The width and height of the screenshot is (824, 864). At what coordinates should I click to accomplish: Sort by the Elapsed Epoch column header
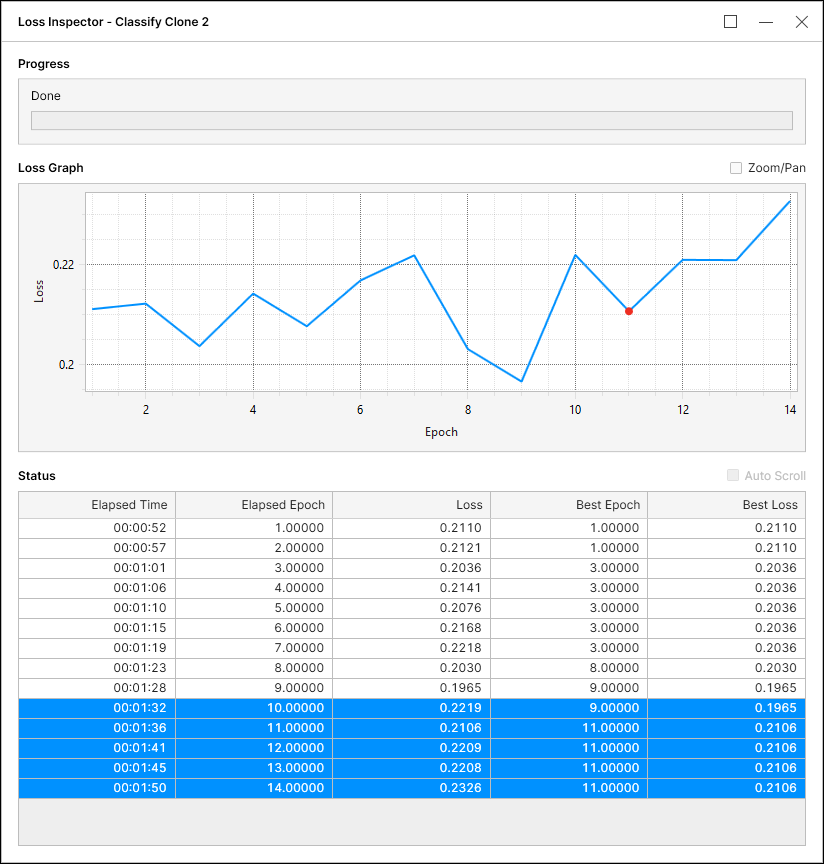(x=254, y=505)
